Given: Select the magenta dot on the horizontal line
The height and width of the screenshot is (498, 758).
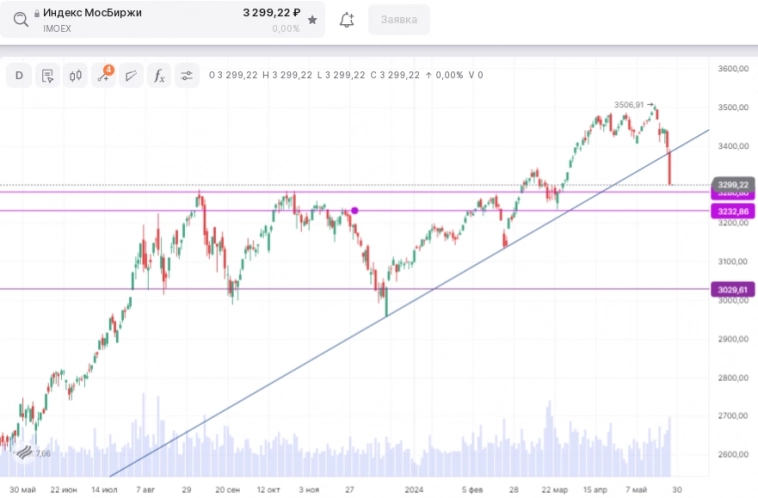Looking at the screenshot, I should coord(354,210).
